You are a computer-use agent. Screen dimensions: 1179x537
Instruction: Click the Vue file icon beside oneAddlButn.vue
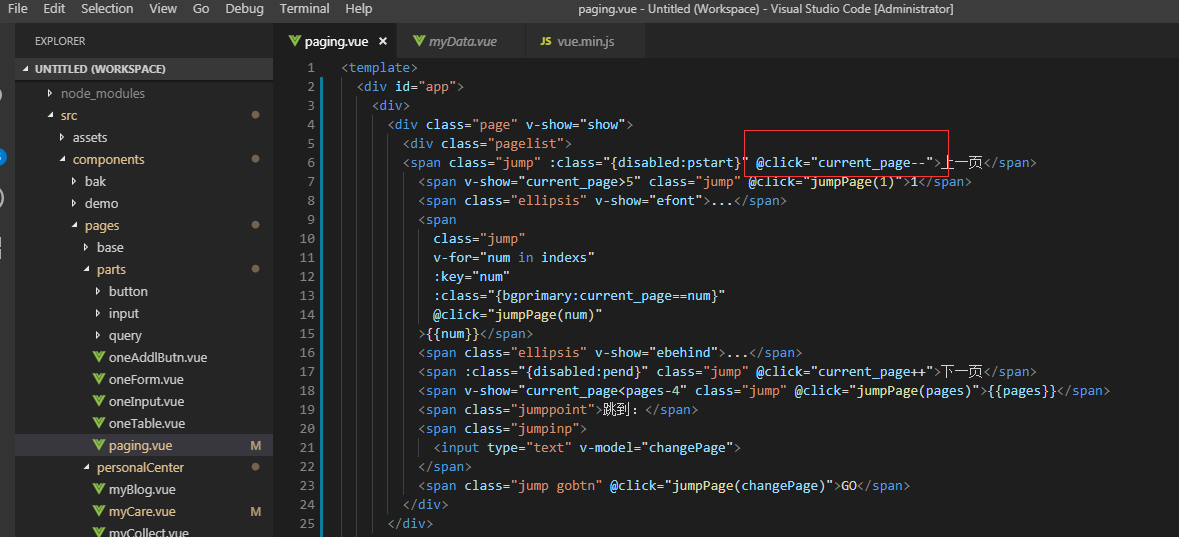tap(98, 357)
